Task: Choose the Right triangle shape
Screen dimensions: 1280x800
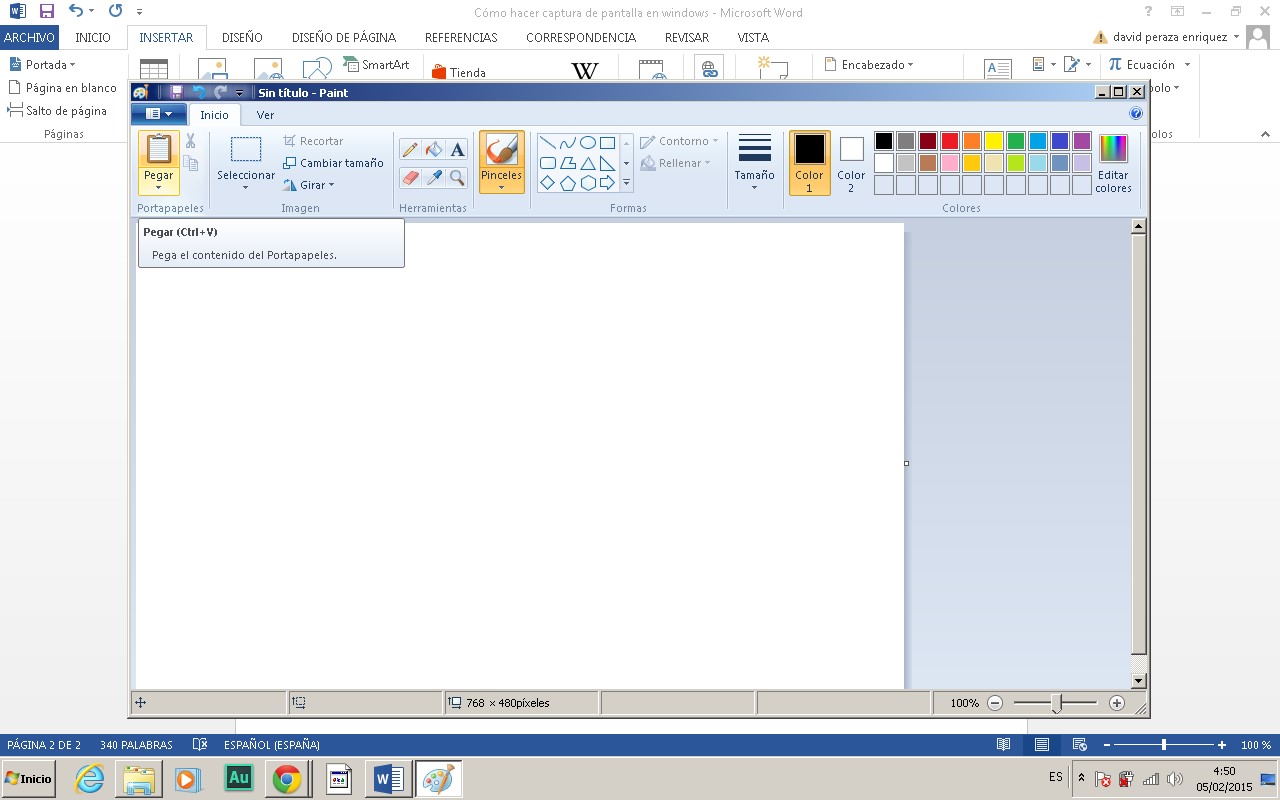Action: pos(607,163)
